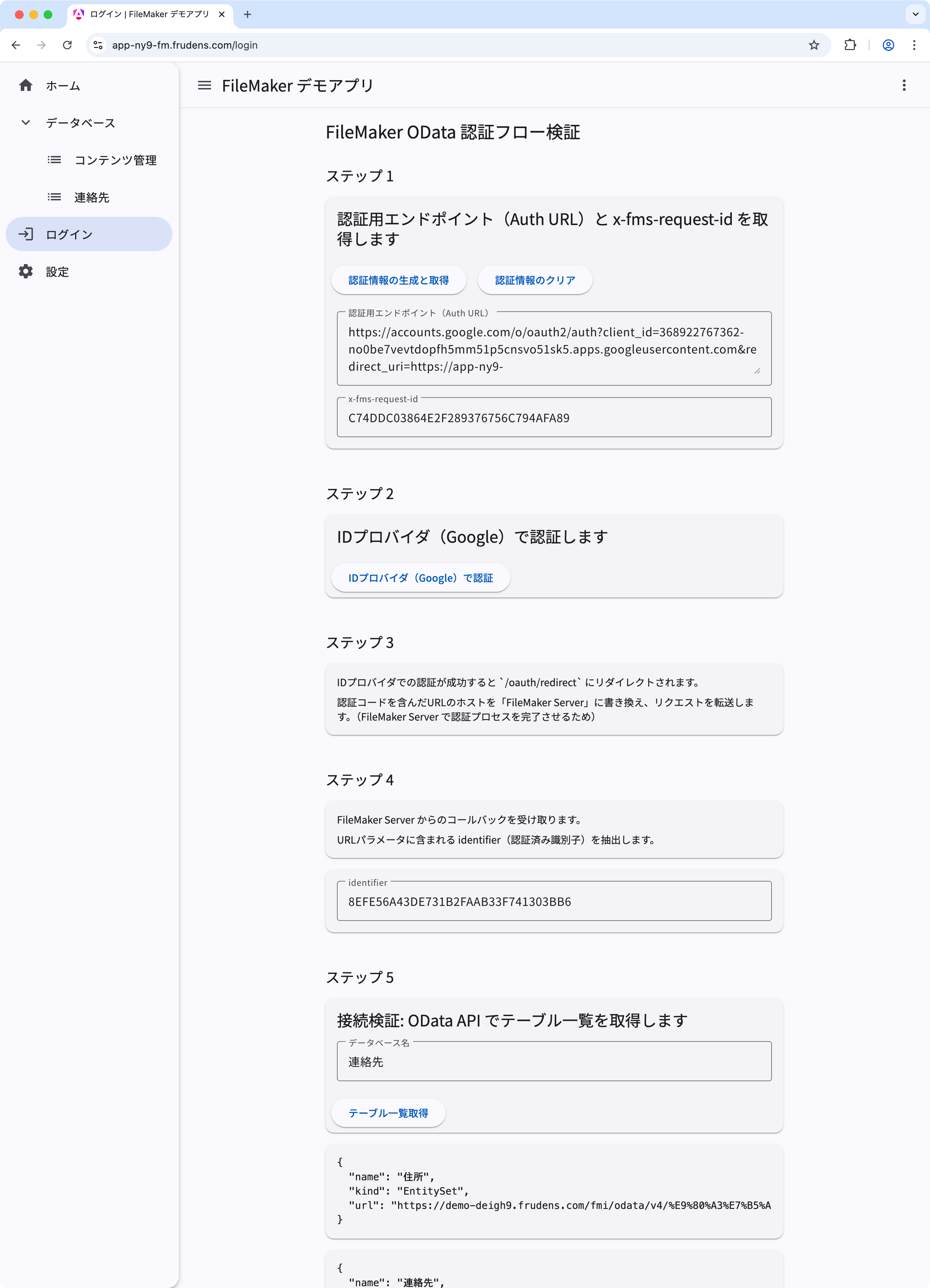
Task: Click the "url" JSON line with demo-deigh9
Action: tap(560, 1205)
